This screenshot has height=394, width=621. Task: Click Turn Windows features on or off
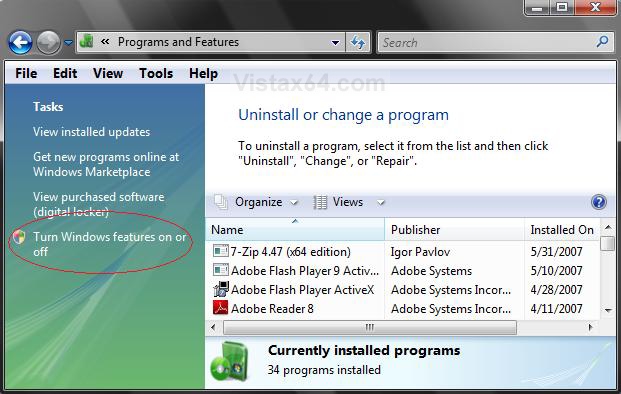click(x=110, y=244)
